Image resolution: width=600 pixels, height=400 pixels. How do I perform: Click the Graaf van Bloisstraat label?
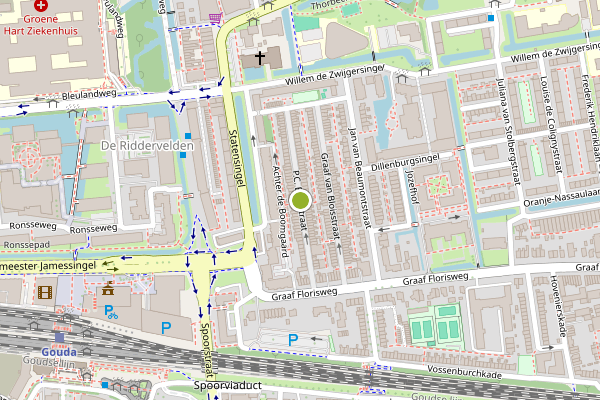click(x=330, y=196)
